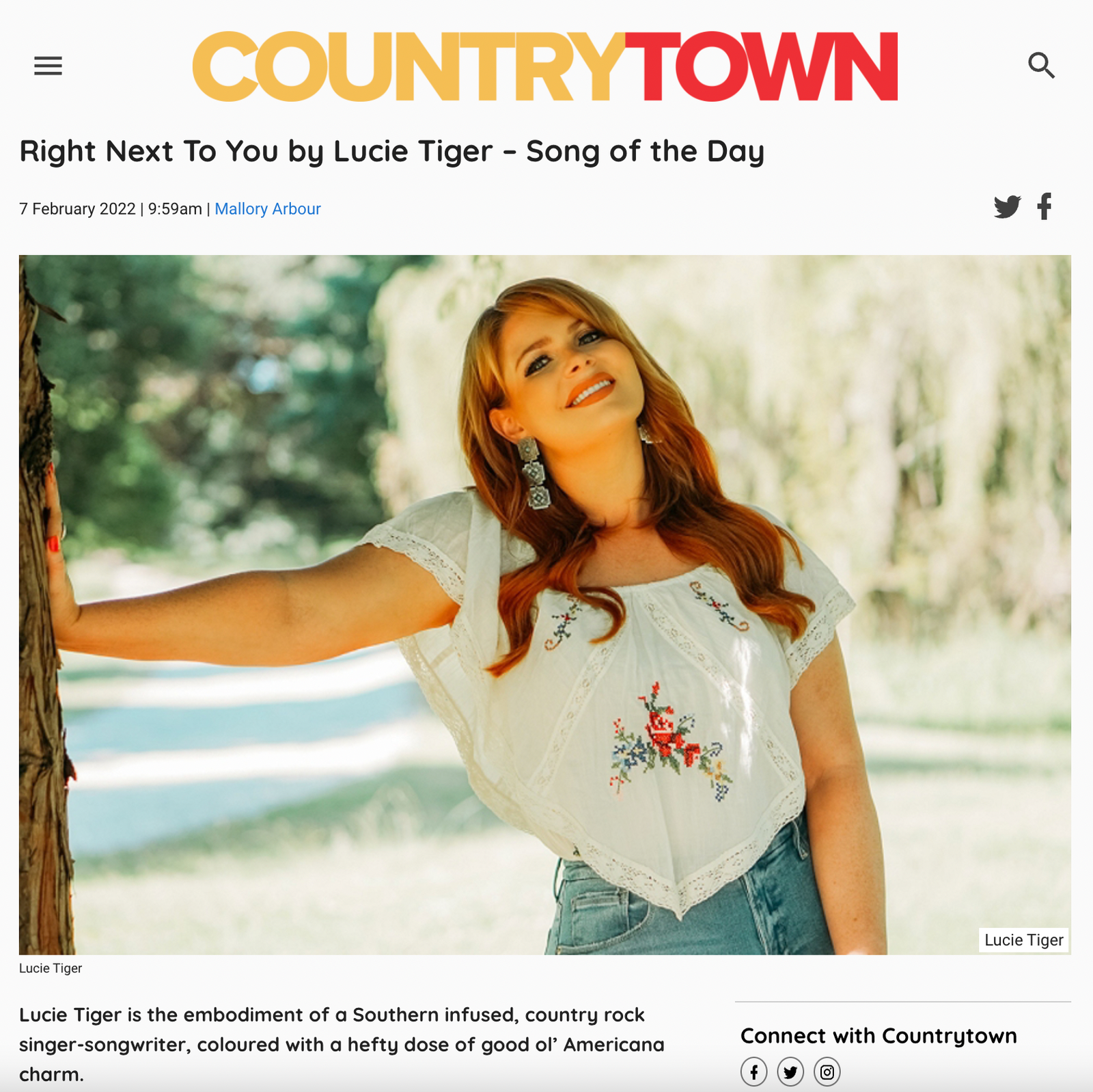Click the Lucie Tiger hero photo

coord(545,605)
